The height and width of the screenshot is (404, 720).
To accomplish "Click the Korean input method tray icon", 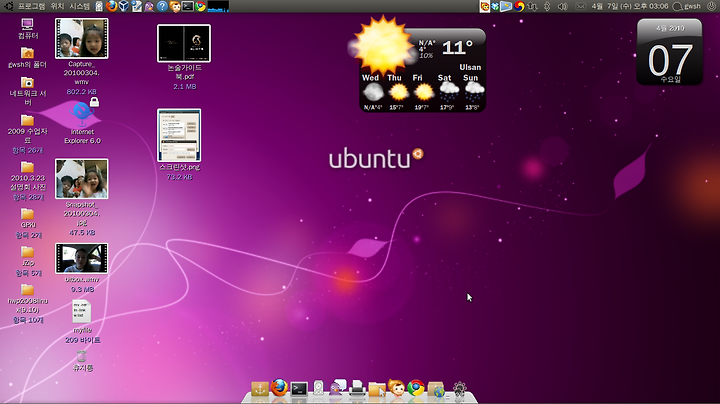I will click(519, 6).
